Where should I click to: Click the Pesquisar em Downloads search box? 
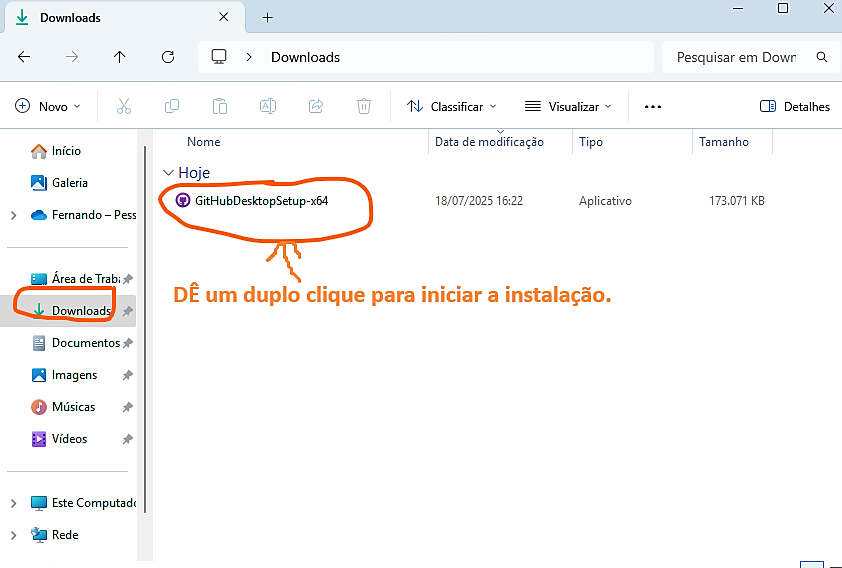tap(736, 57)
